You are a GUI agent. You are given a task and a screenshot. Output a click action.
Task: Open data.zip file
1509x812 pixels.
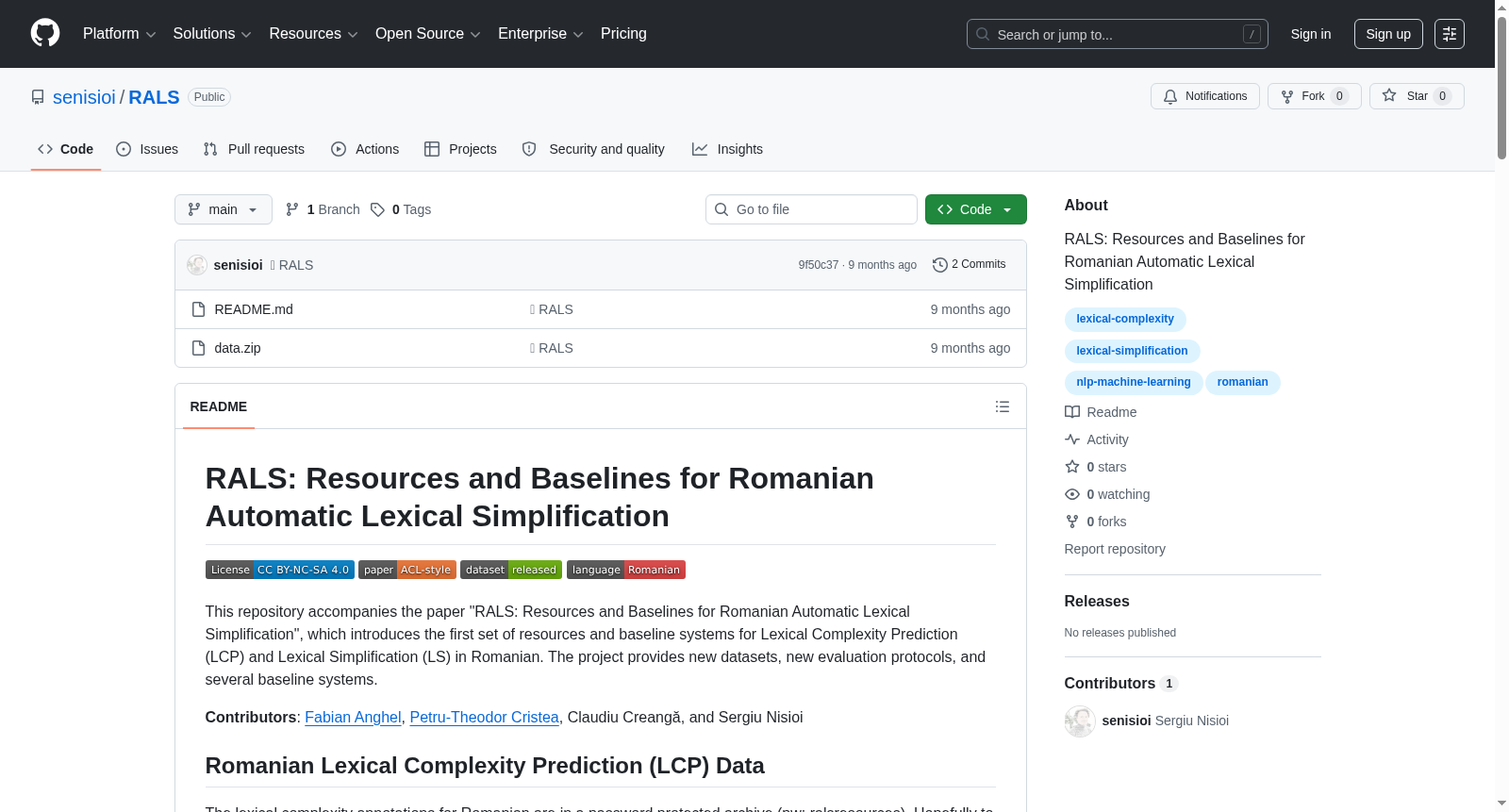pyautogui.click(x=238, y=348)
